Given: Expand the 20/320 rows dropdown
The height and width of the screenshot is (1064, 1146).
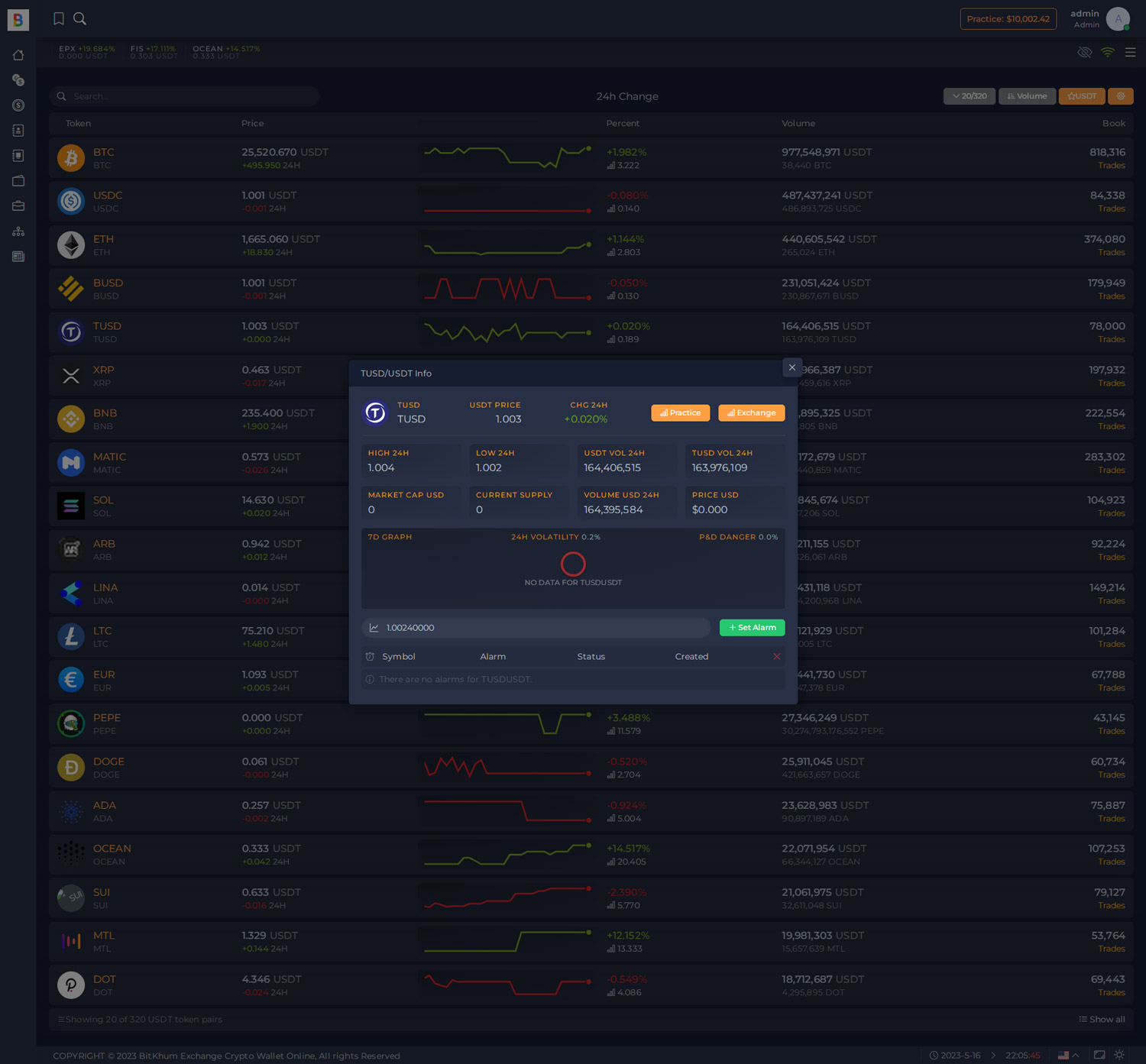Looking at the screenshot, I should click(970, 96).
